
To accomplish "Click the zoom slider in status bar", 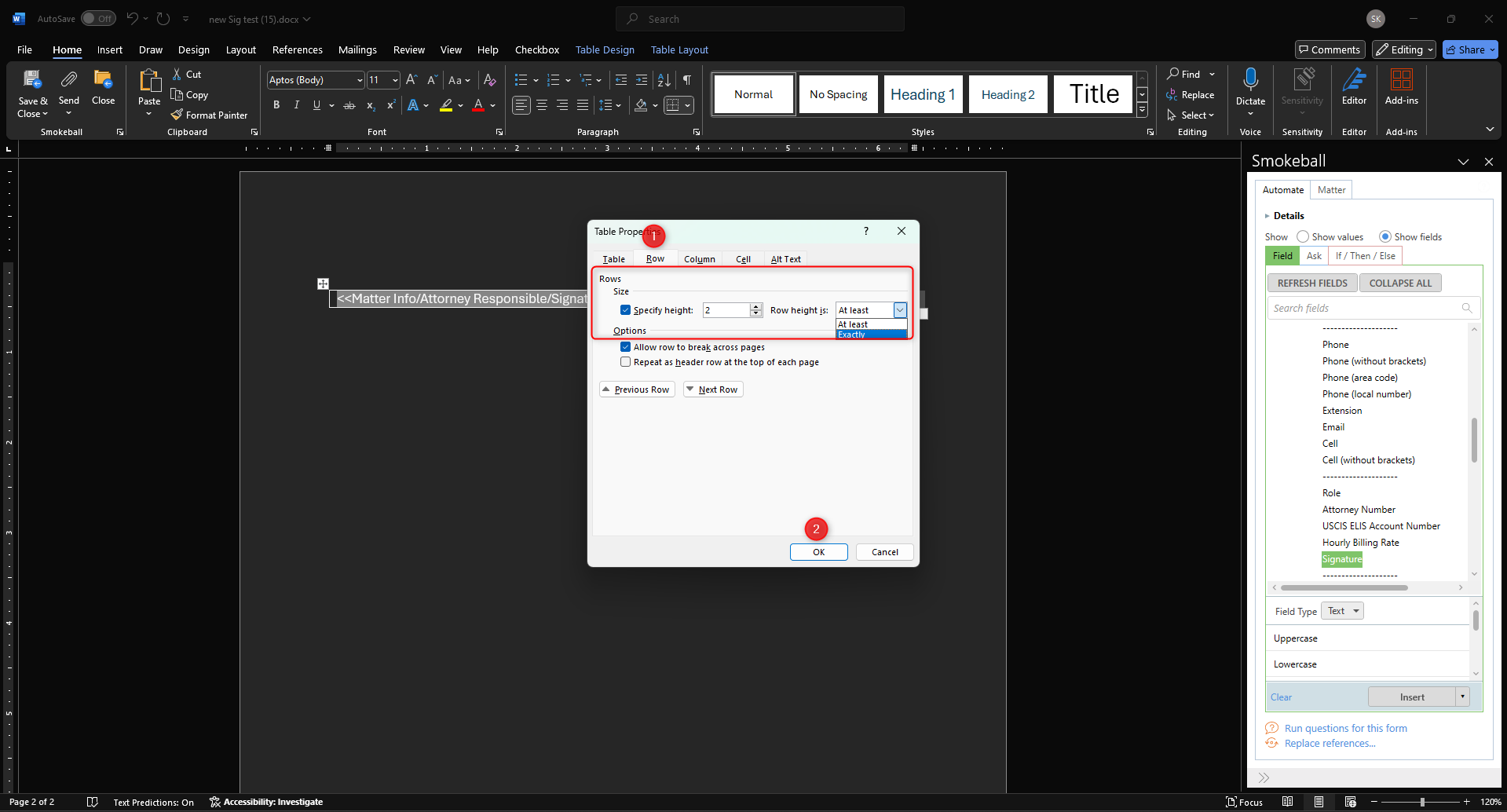I will [1421, 802].
